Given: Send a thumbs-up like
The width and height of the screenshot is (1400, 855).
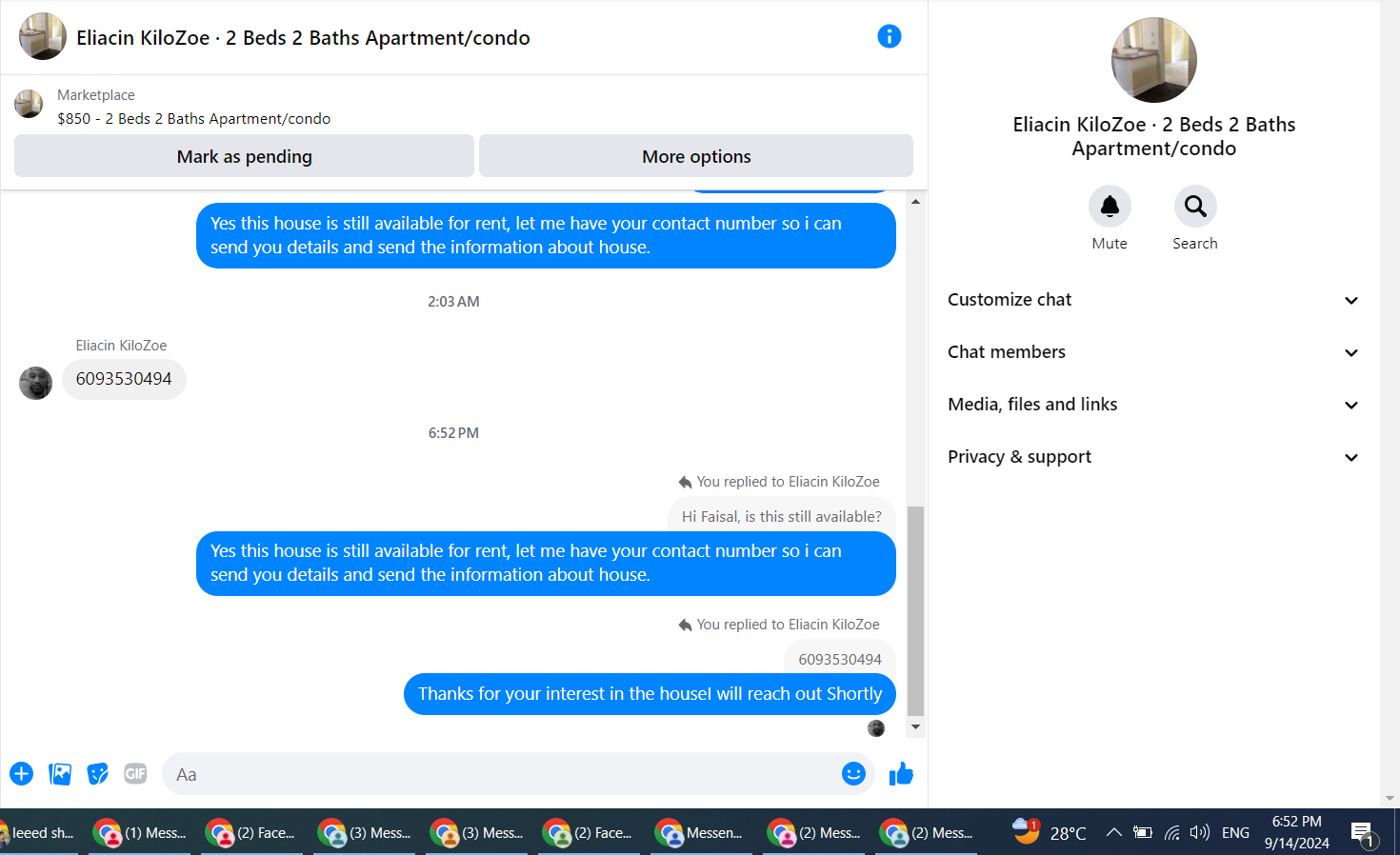Looking at the screenshot, I should [901, 774].
